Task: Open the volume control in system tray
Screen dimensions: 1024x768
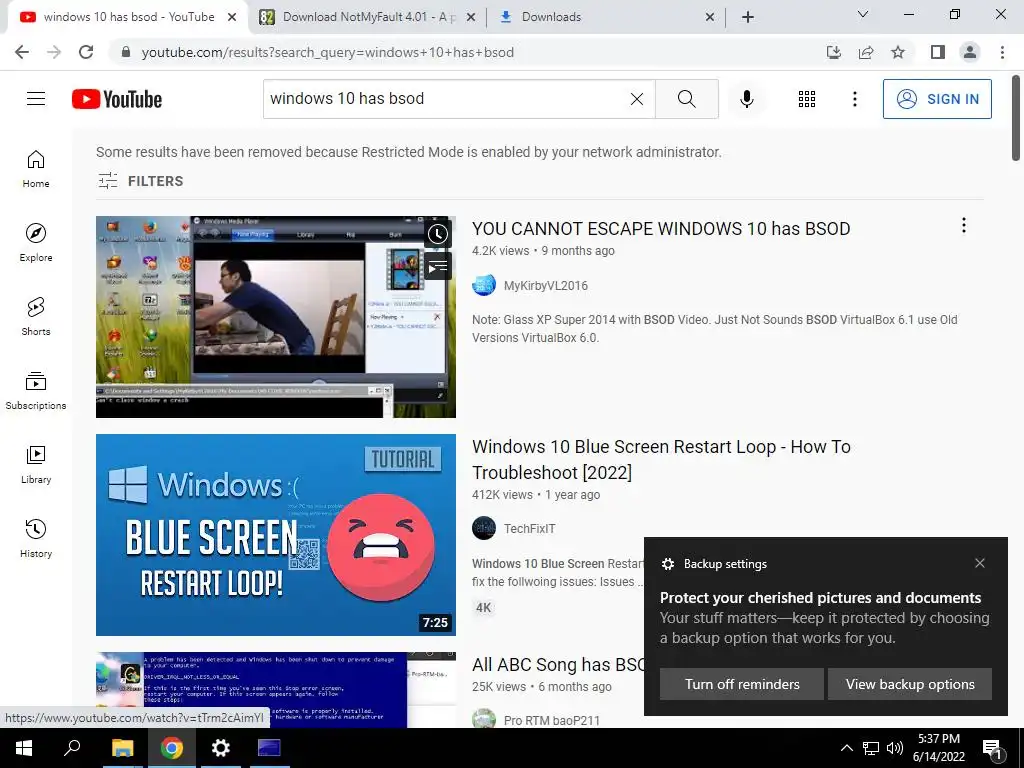Action: [x=895, y=748]
